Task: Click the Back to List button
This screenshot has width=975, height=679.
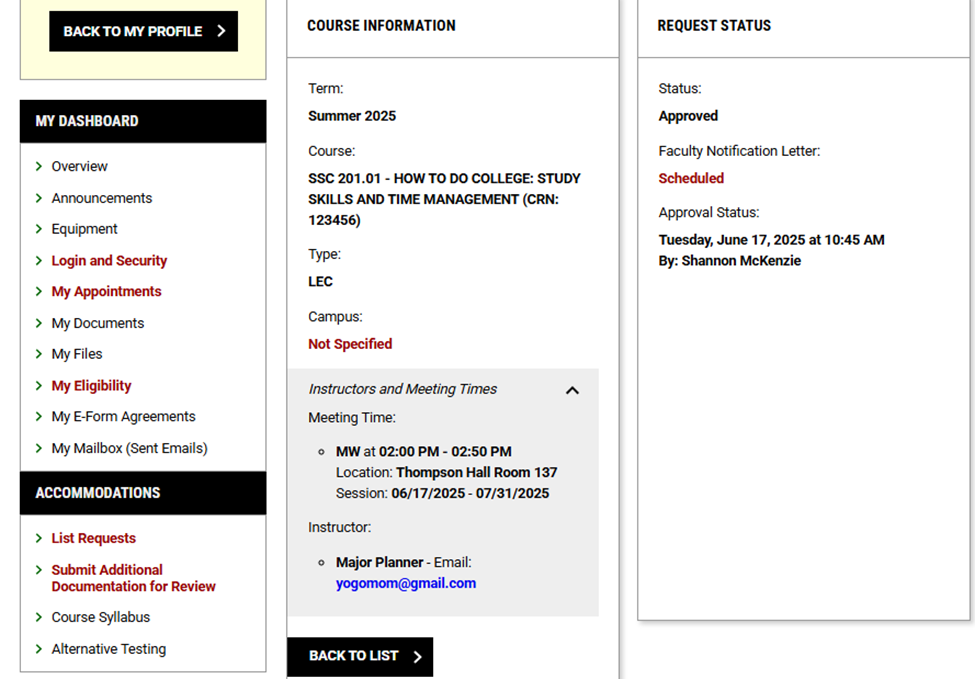Action: (x=359, y=656)
